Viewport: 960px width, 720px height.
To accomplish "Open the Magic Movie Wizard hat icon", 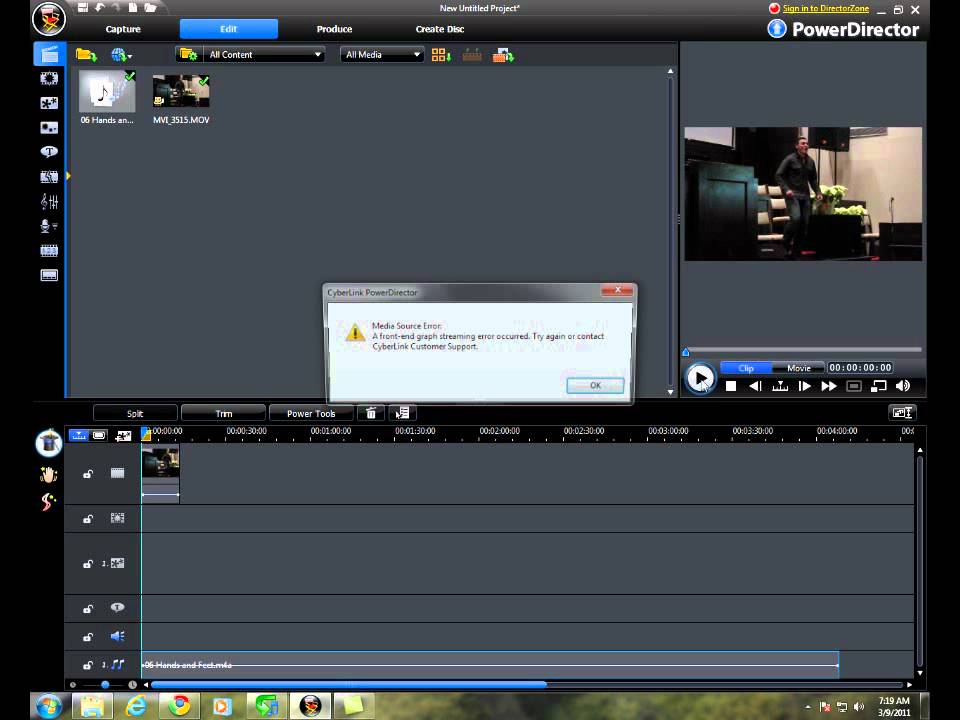I will click(49, 442).
